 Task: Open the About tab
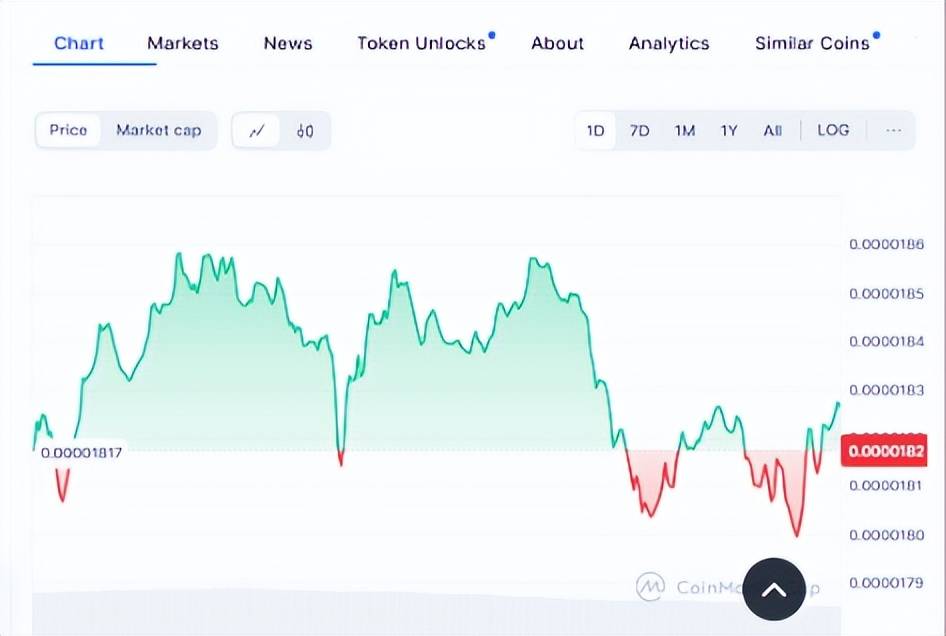557,43
